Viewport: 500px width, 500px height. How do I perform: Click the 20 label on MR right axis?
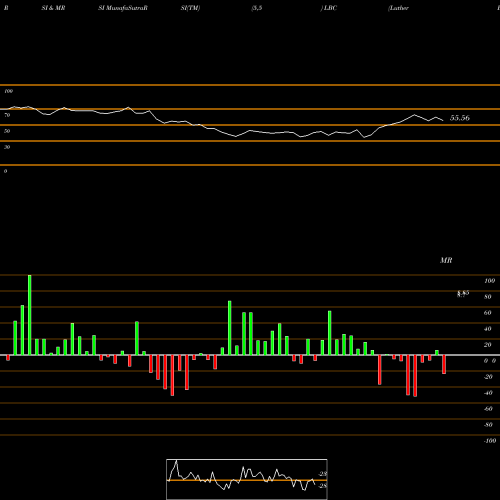488,345
